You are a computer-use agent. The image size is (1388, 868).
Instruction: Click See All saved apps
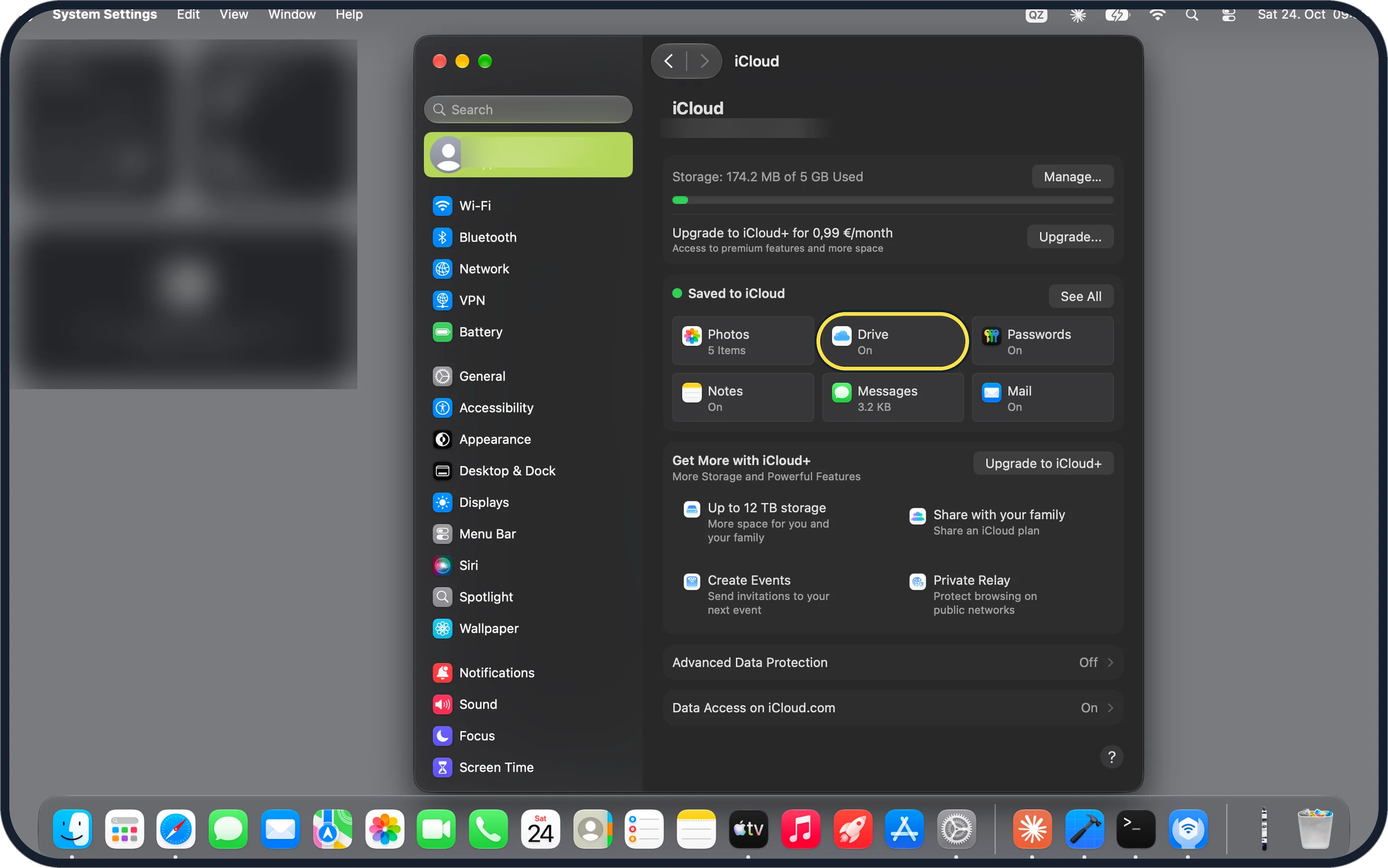click(x=1081, y=296)
